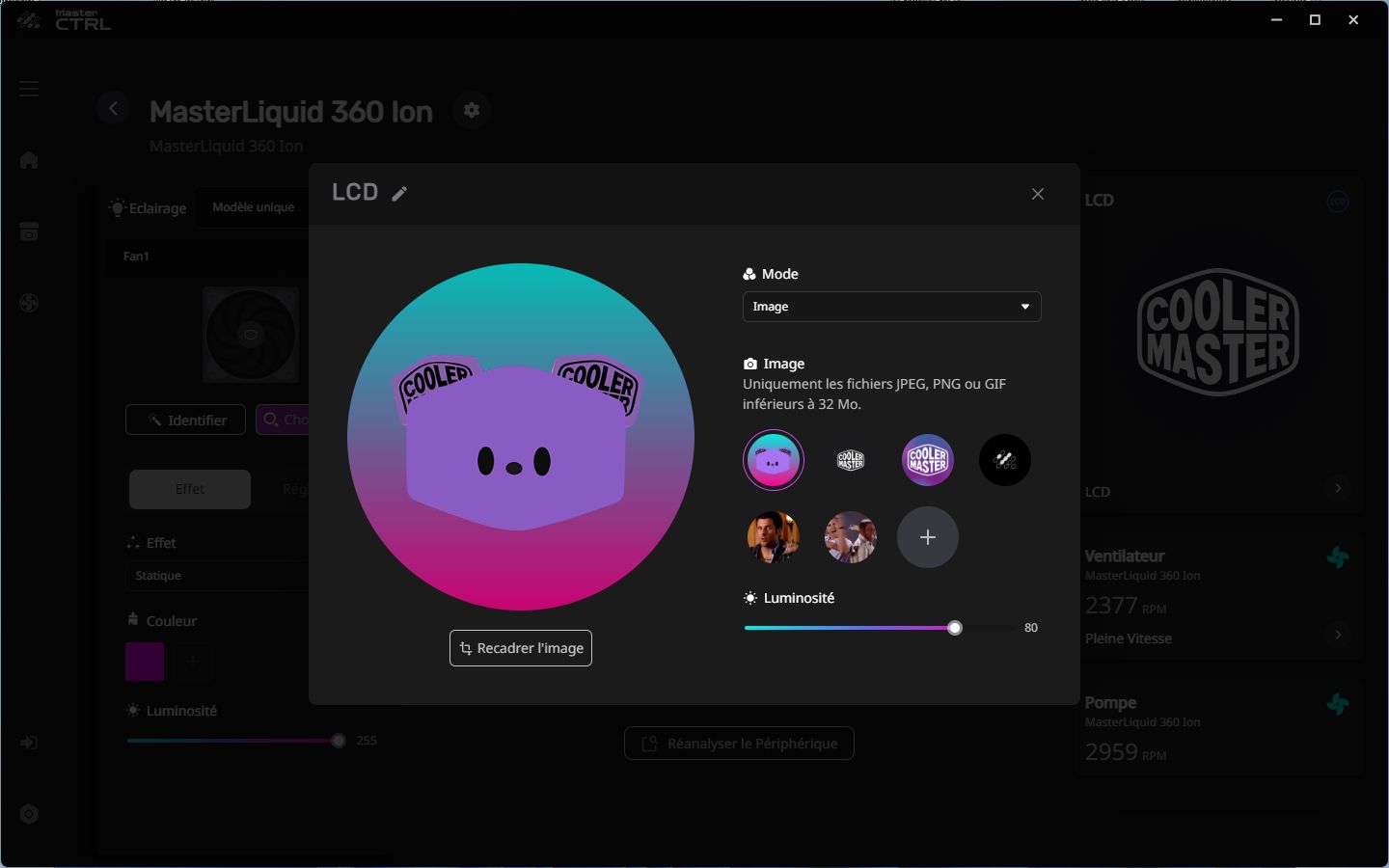Click the Eclairage lighting label
Screen dimensions: 1389x868
pyautogui.click(x=148, y=208)
